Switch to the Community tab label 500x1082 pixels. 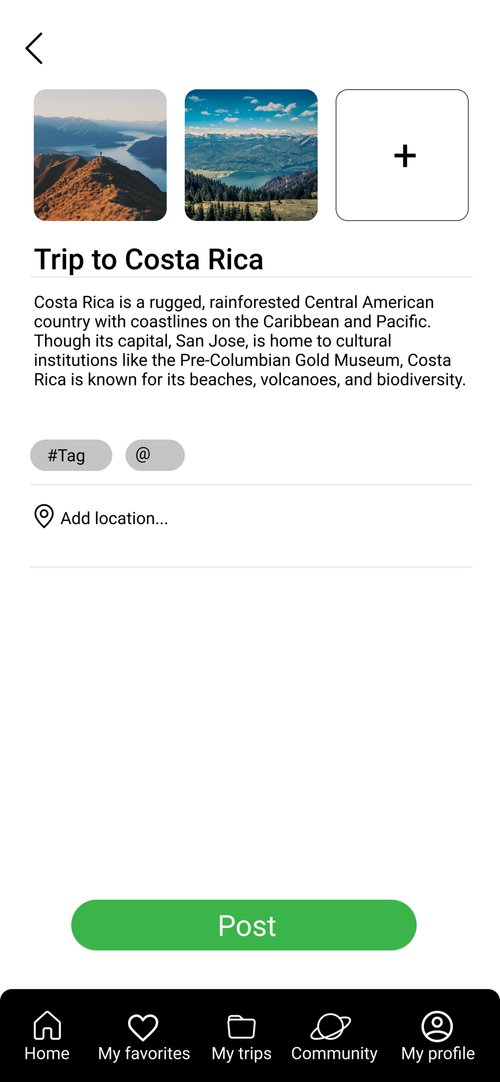(x=334, y=1054)
